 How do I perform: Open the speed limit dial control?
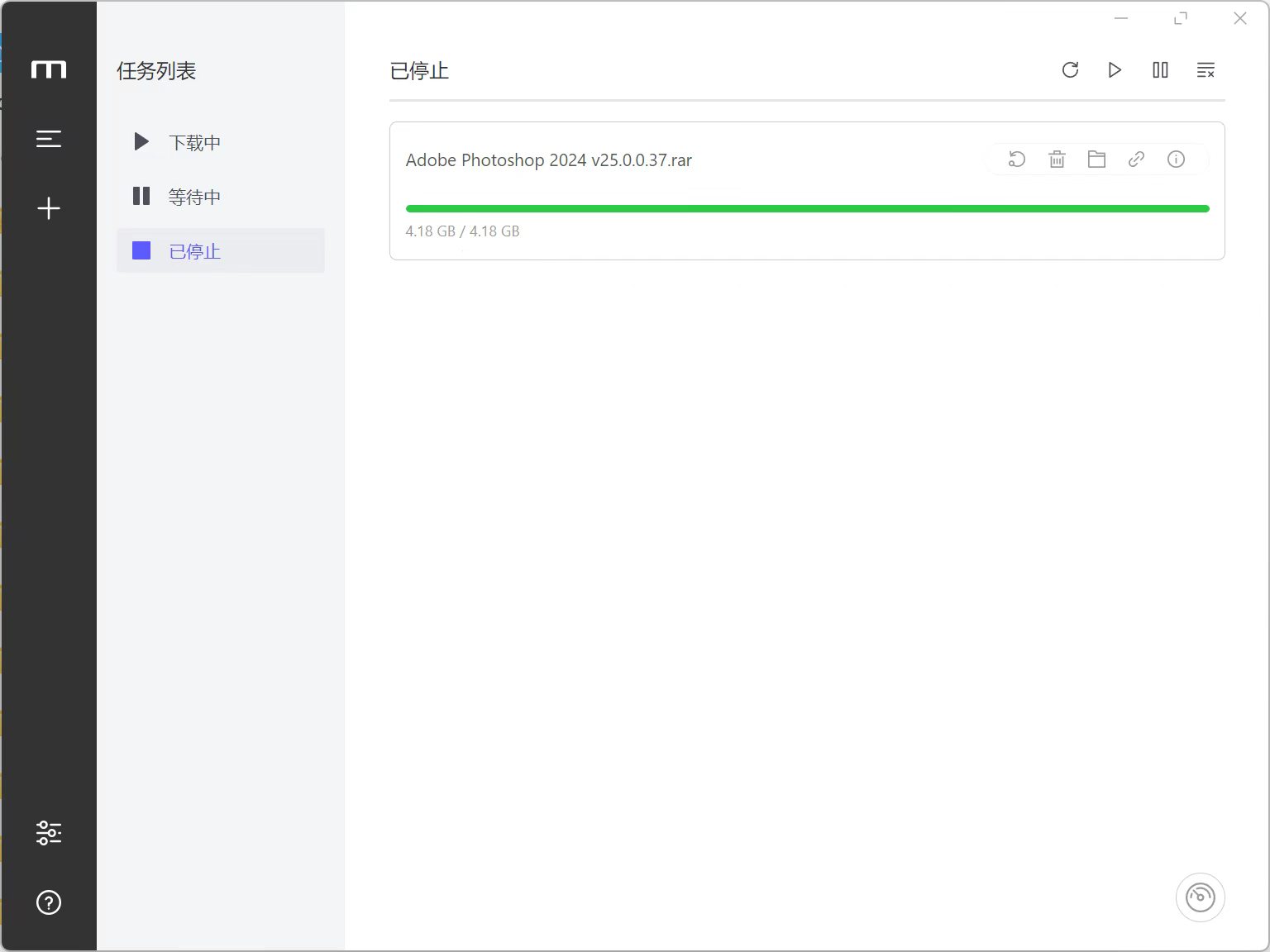[x=1200, y=897]
